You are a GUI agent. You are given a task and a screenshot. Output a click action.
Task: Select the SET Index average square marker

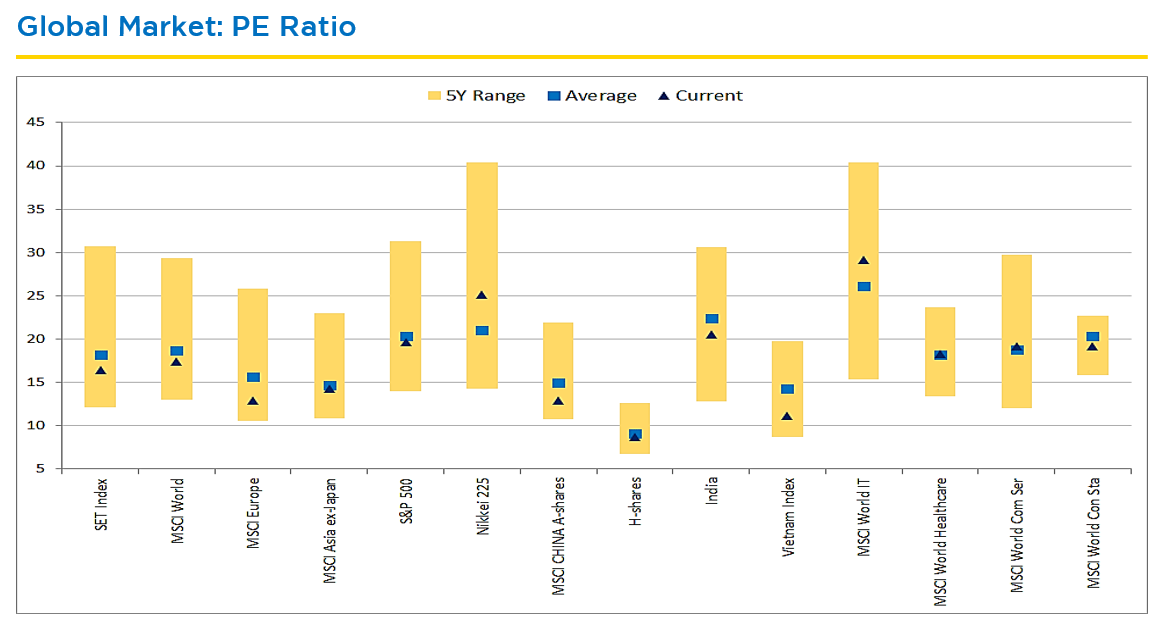[101, 355]
